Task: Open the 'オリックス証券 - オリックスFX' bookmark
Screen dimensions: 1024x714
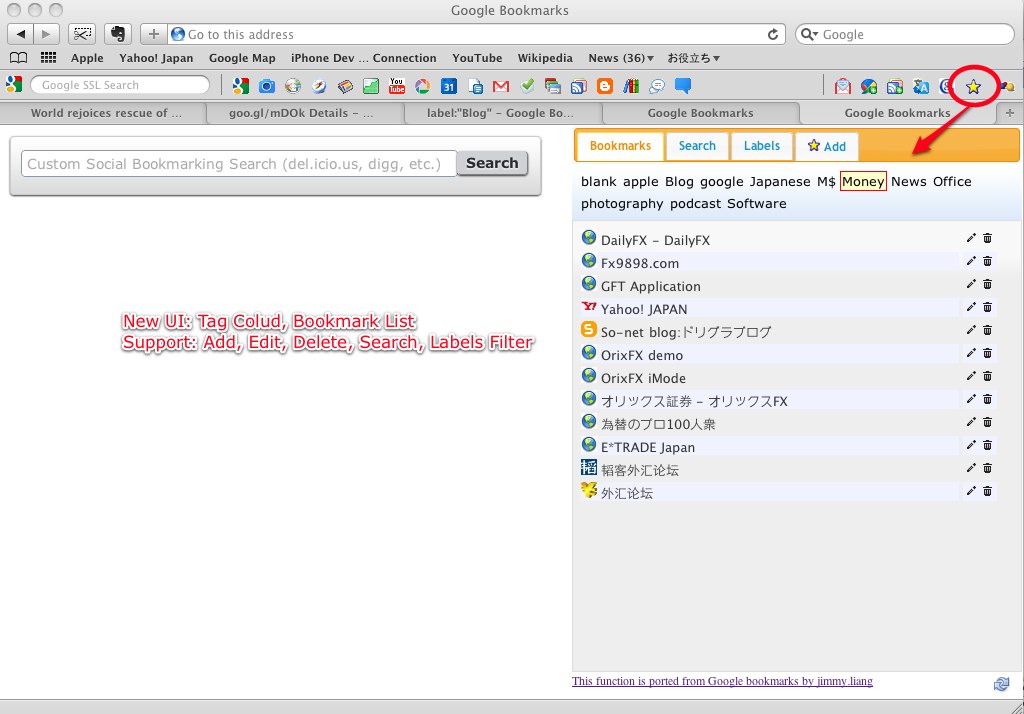Action: pyautogui.click(x=694, y=401)
